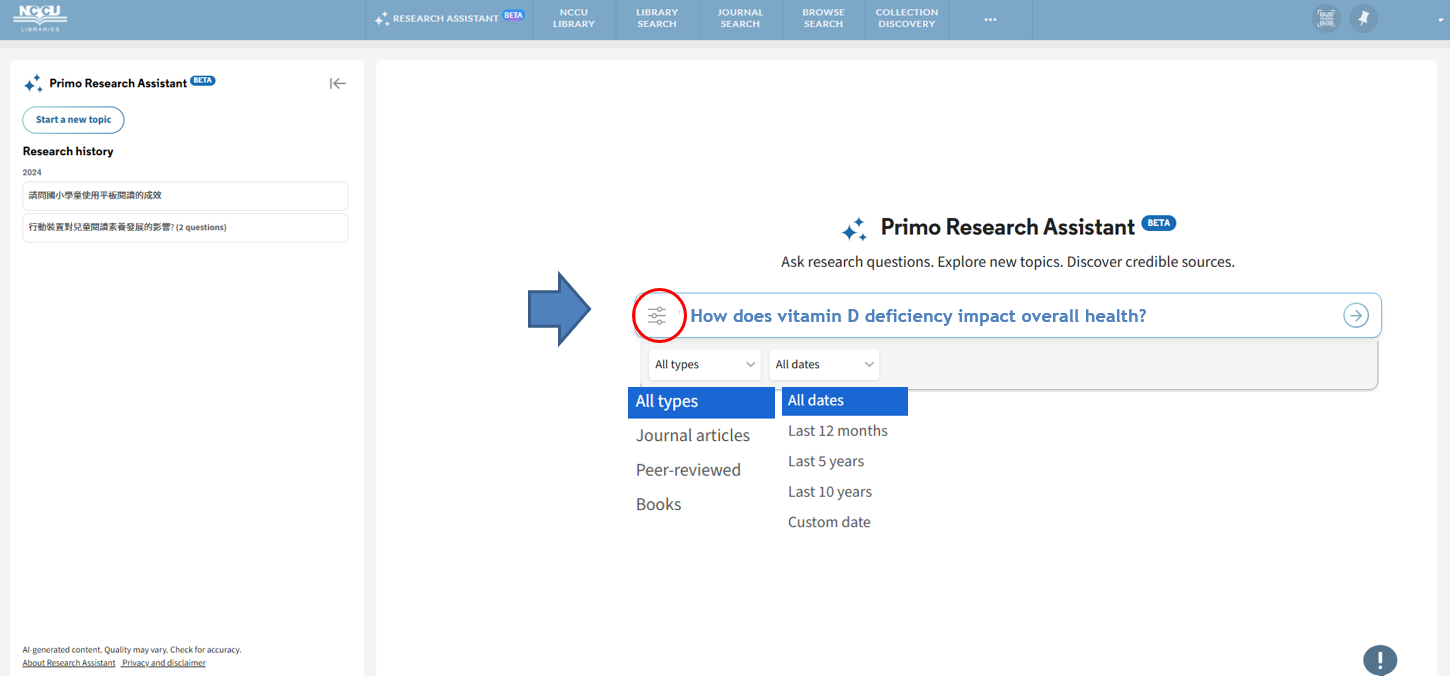Image resolution: width=1450 pixels, height=676 pixels.
Task: Open history item 行動裝置對兒童閱讀素養發展的影響?
Action: [x=185, y=227]
